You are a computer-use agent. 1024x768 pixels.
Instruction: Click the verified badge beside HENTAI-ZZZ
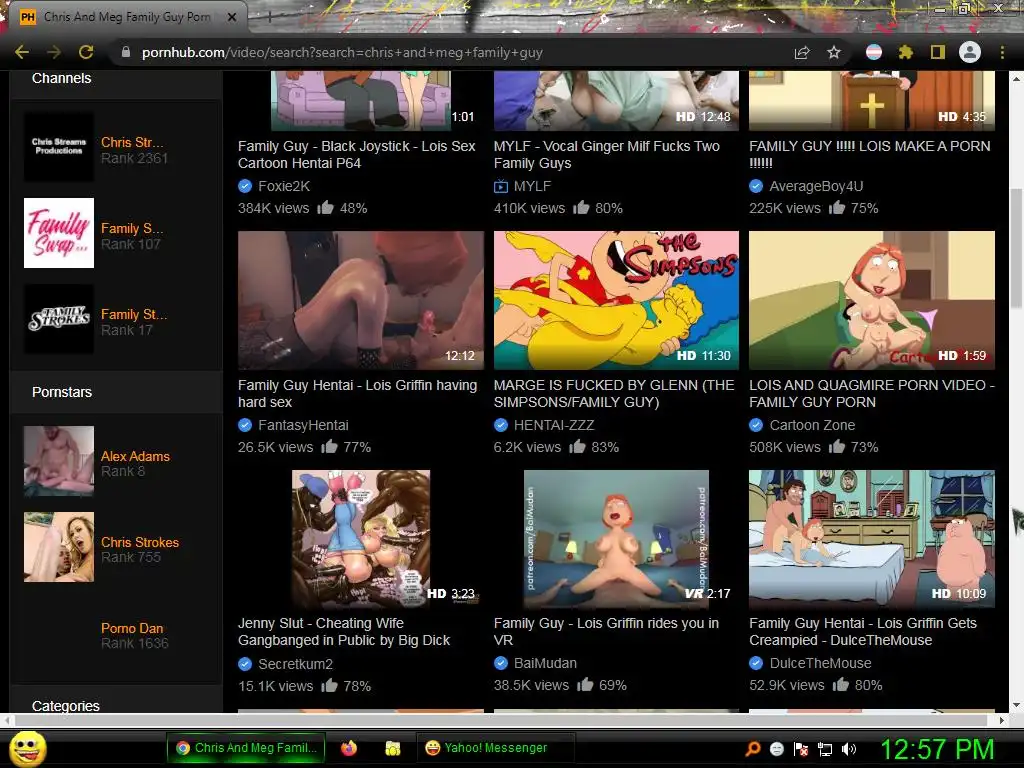501,425
